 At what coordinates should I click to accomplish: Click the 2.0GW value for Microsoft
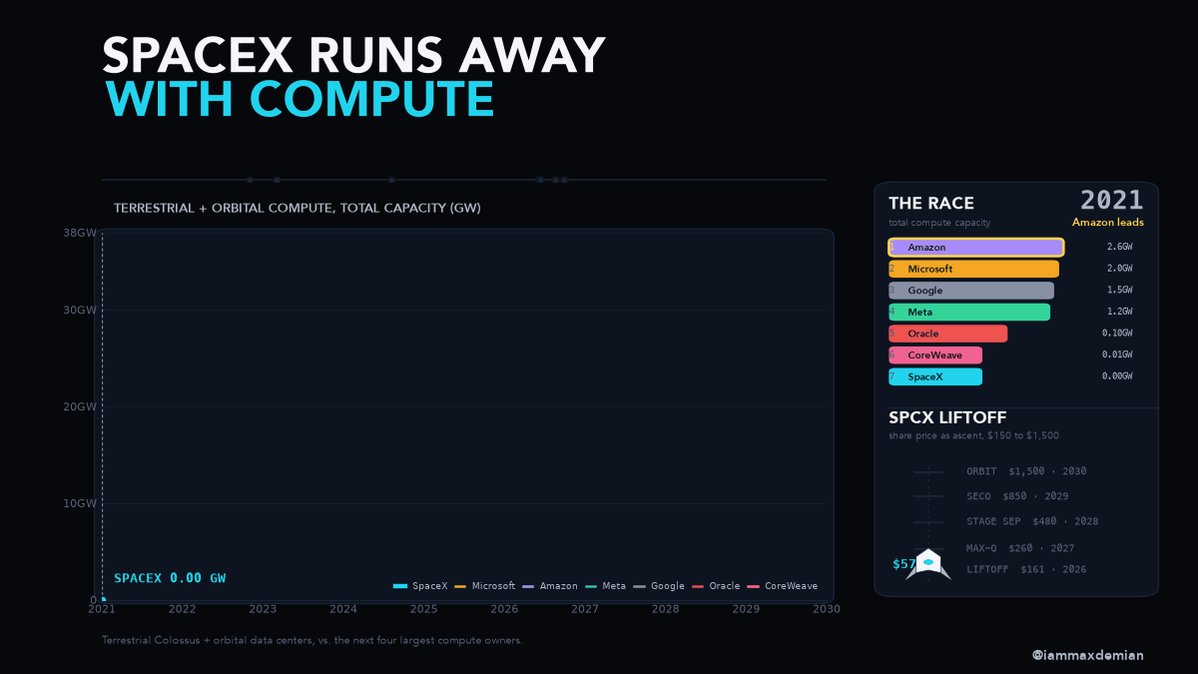point(1120,268)
